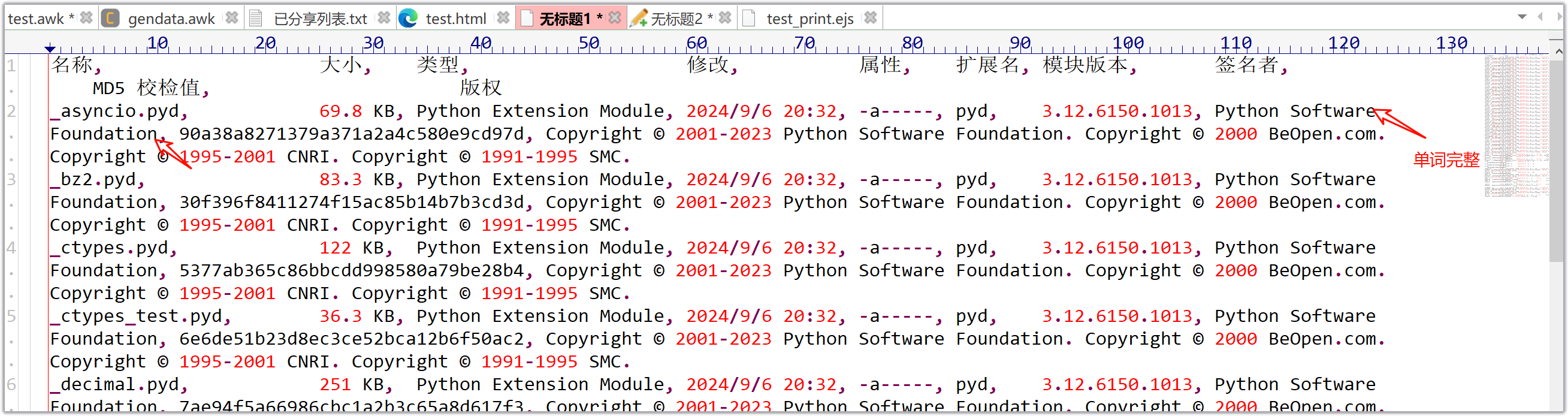Click the 签名者 header text
The image size is (1568, 416).
(x=1247, y=65)
